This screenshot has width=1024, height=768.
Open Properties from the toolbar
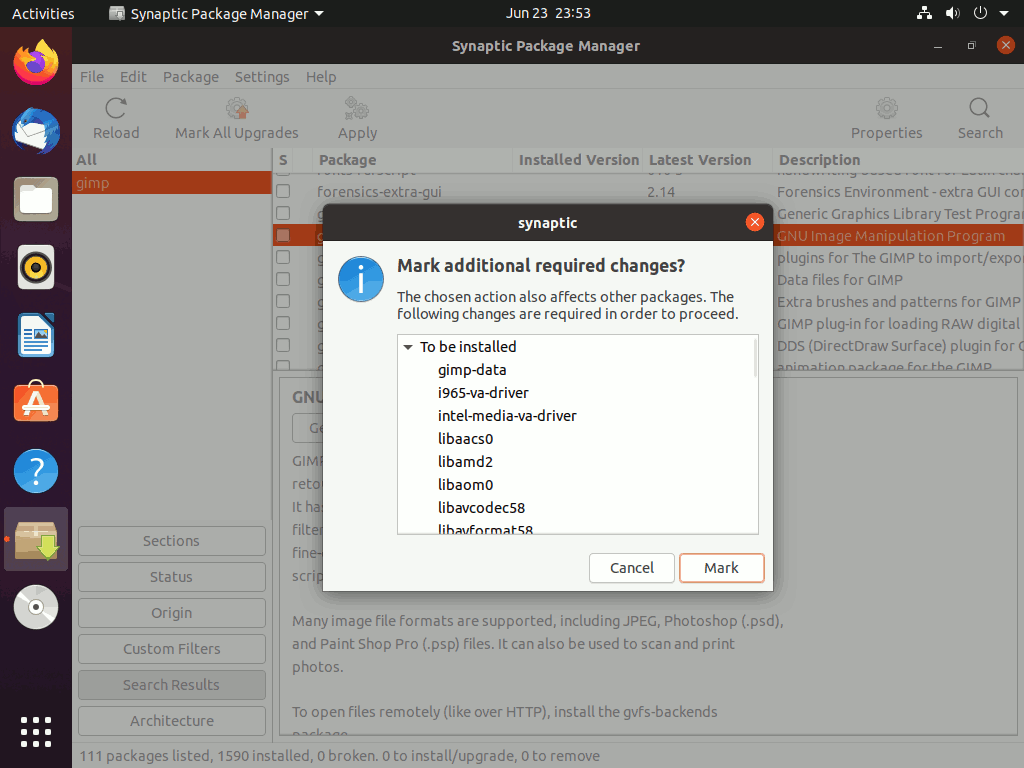pyautogui.click(x=886, y=118)
